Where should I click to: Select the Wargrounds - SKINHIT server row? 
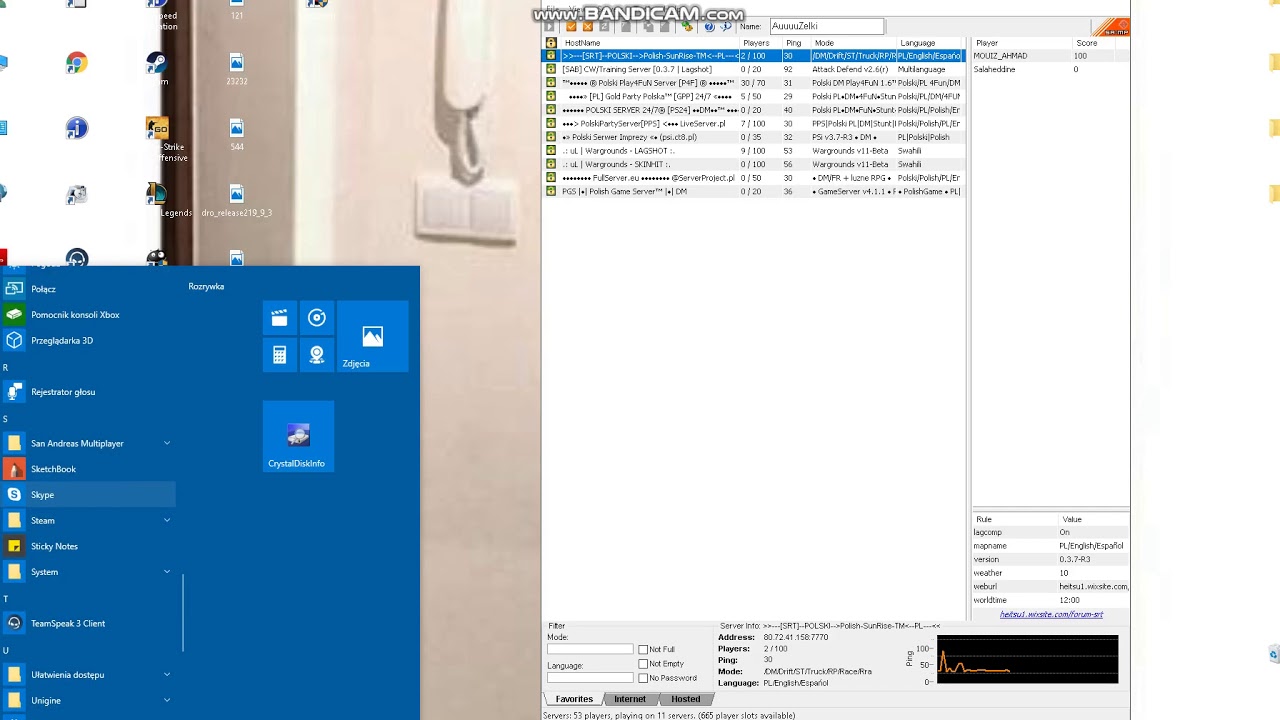point(753,164)
